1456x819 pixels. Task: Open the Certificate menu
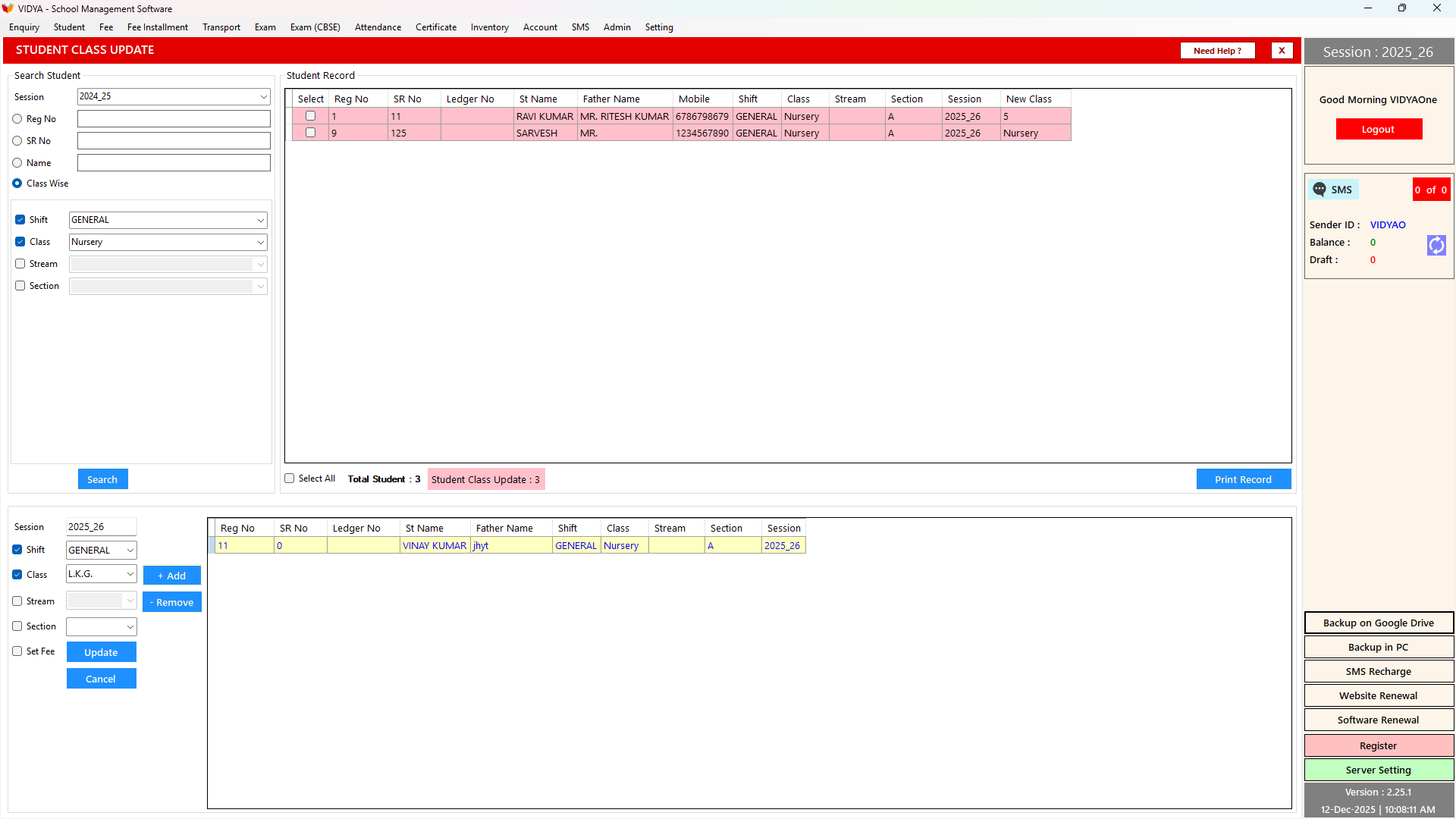(436, 27)
